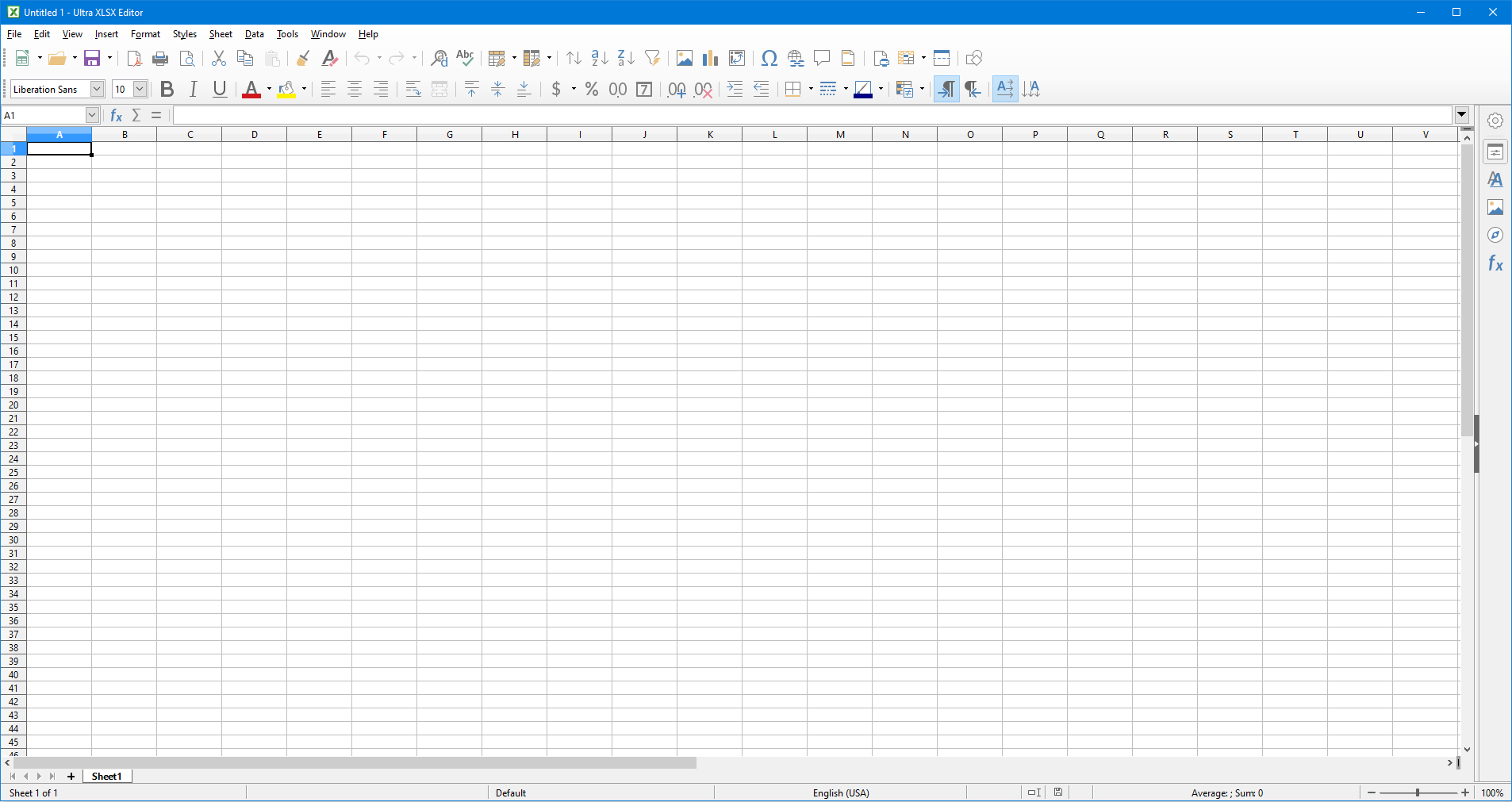Click the Sort Descending icon

point(626,58)
